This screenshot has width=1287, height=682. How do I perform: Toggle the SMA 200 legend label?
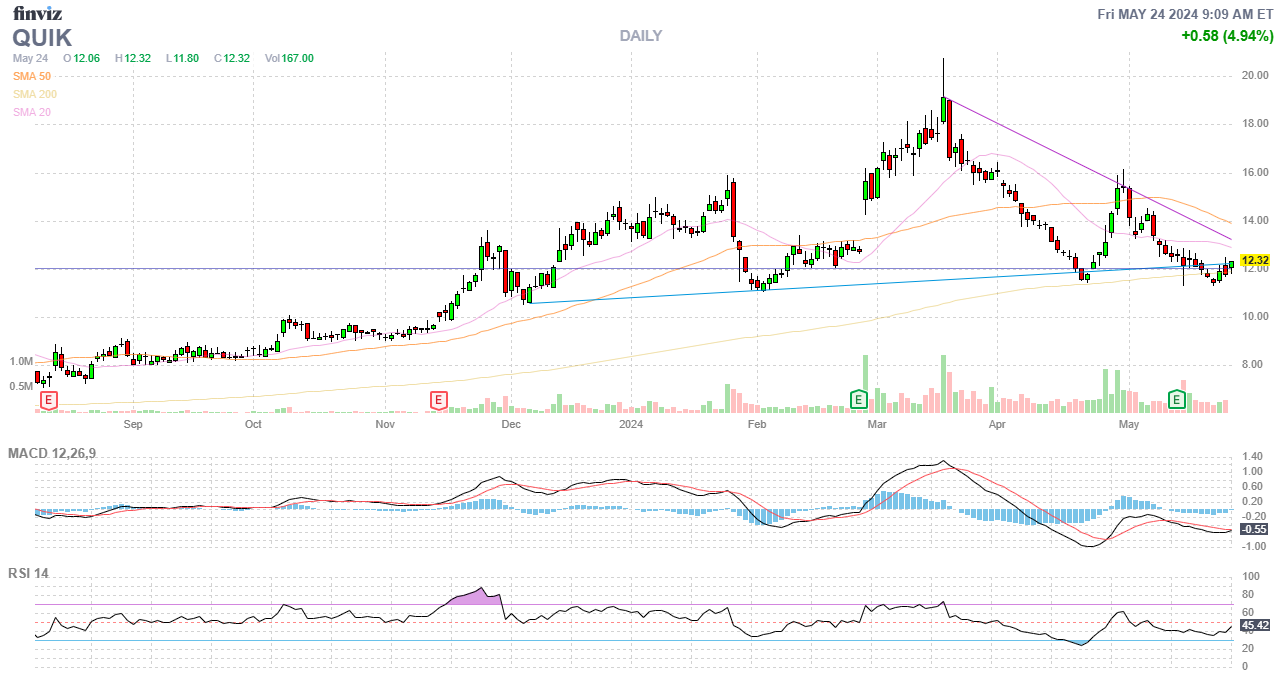tap(35, 94)
